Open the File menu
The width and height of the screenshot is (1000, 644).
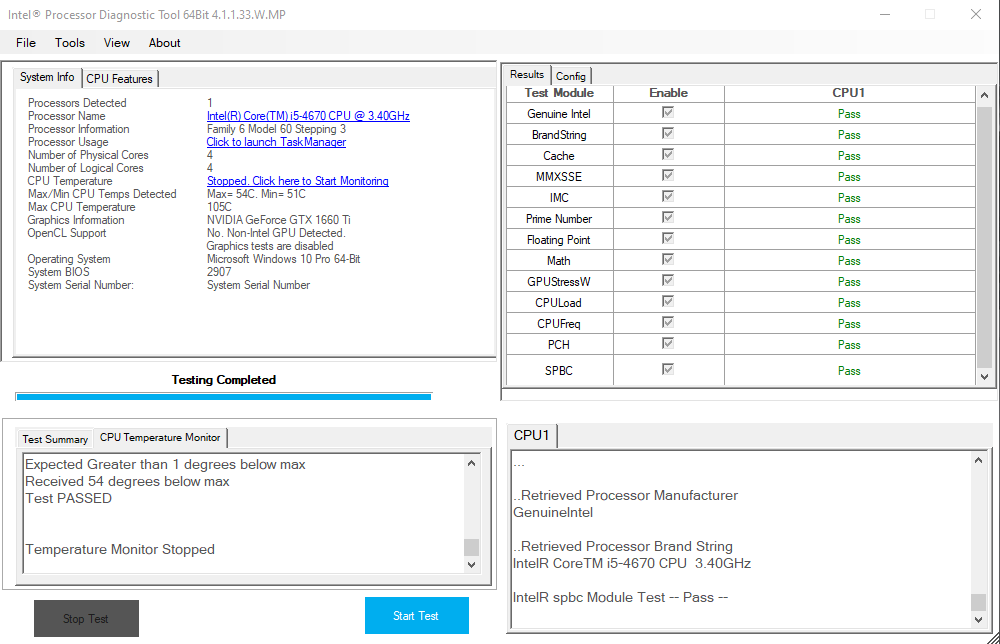click(x=26, y=43)
